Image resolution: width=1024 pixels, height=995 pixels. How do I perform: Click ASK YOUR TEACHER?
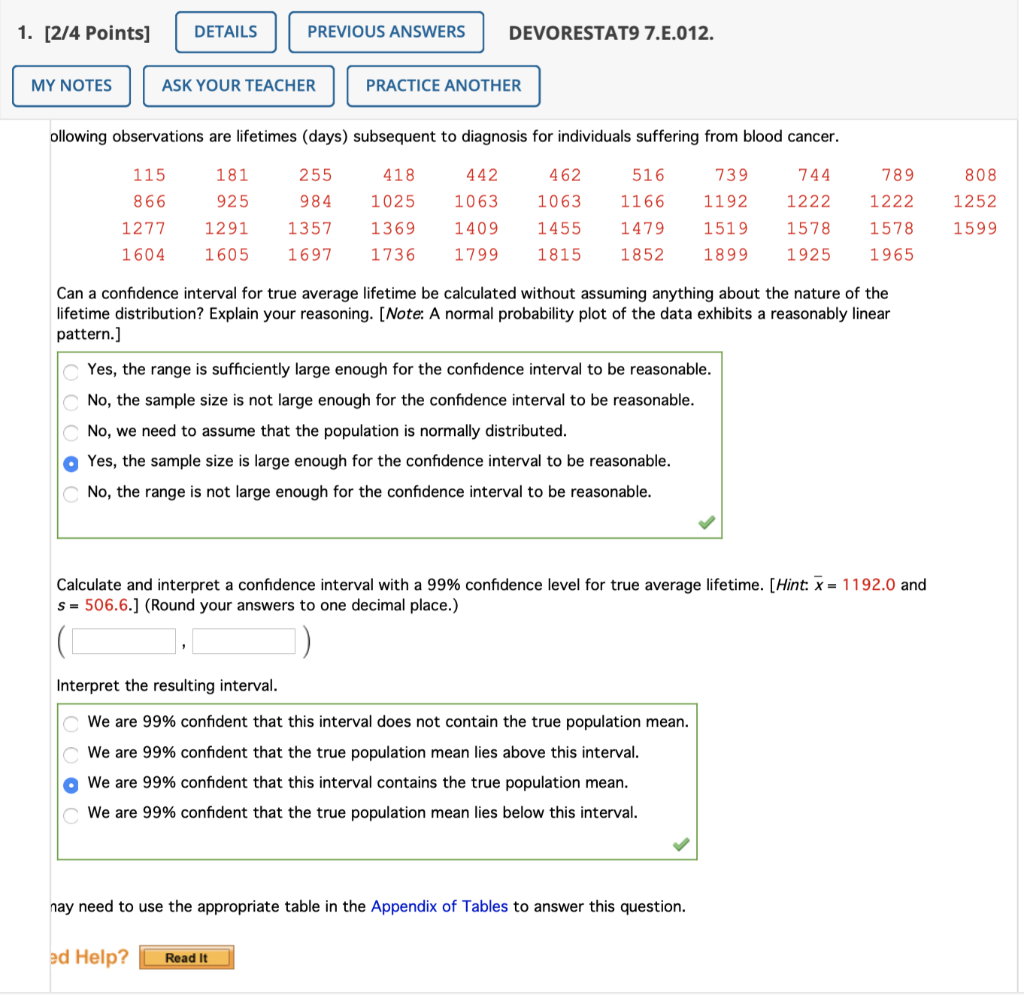238,86
